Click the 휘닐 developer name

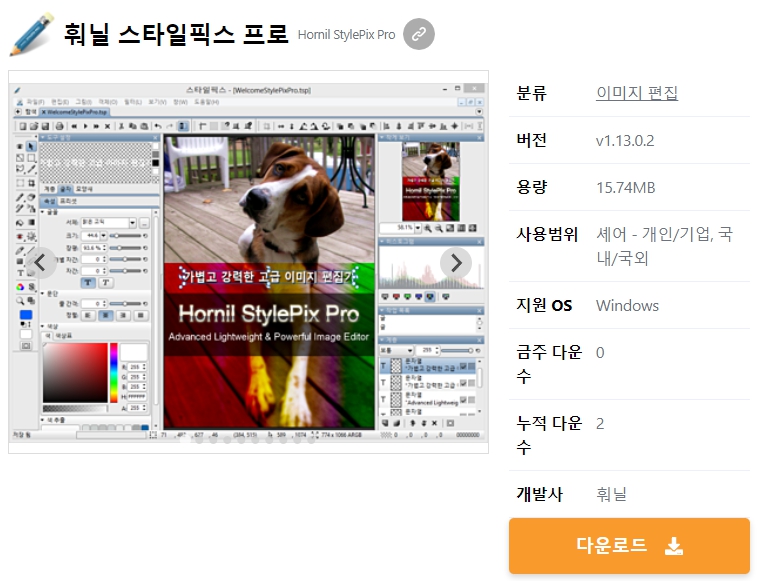611,494
